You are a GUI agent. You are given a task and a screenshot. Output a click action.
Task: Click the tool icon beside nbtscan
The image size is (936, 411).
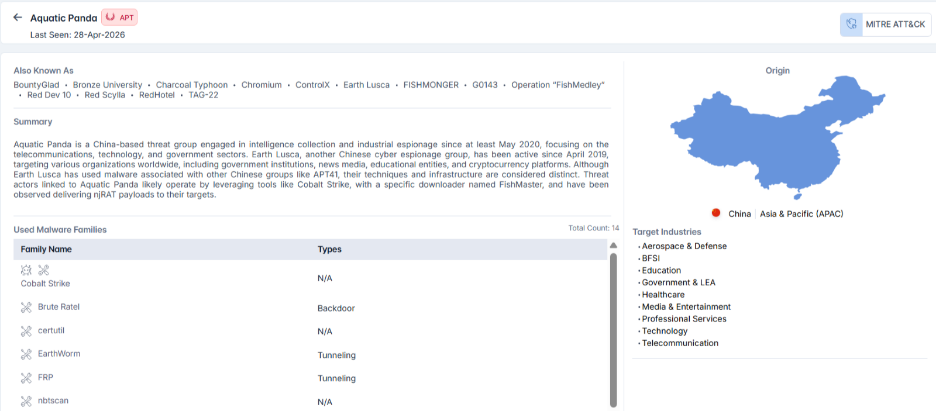(x=26, y=401)
